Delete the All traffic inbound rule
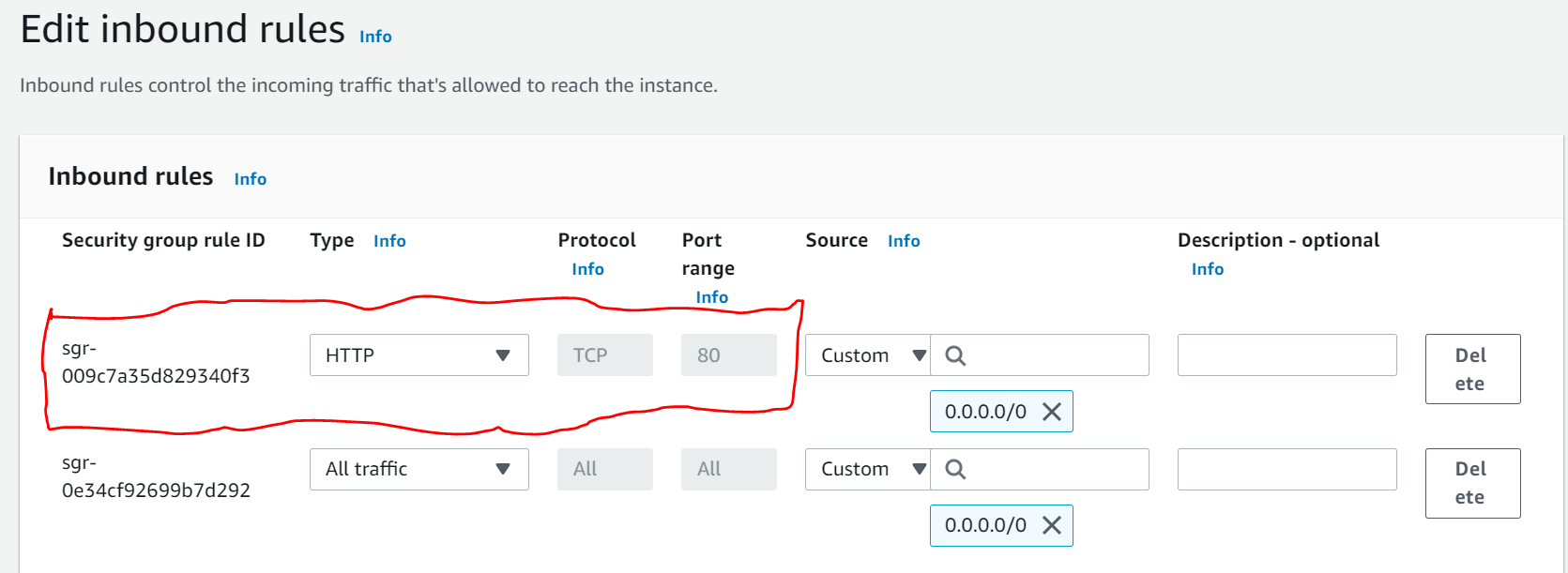 point(1472,483)
